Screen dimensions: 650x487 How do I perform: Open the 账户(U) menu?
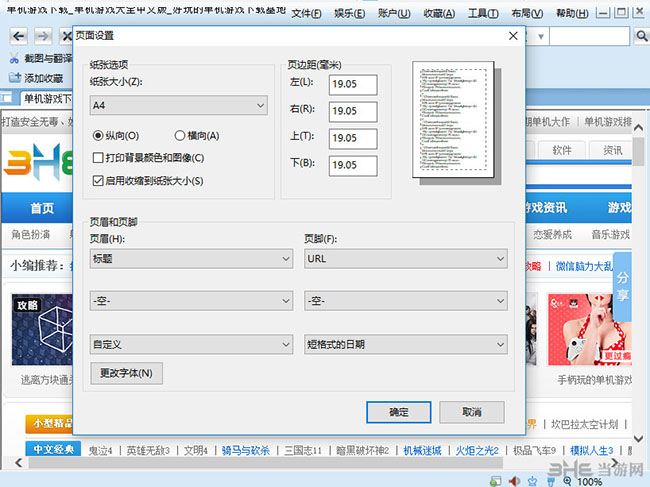coord(394,13)
